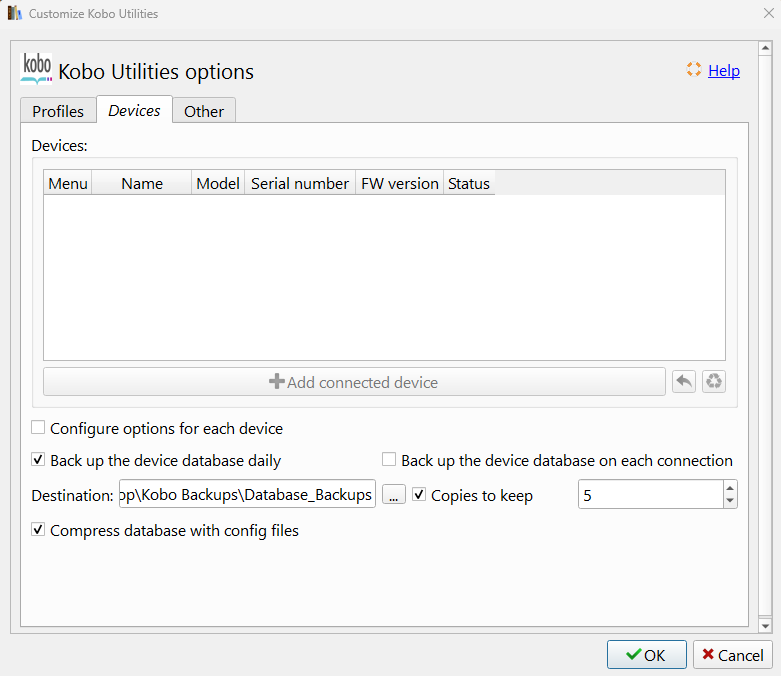This screenshot has height=676, width=781.
Task: Close the Customize Kobo Utilities window
Action: point(769,13)
